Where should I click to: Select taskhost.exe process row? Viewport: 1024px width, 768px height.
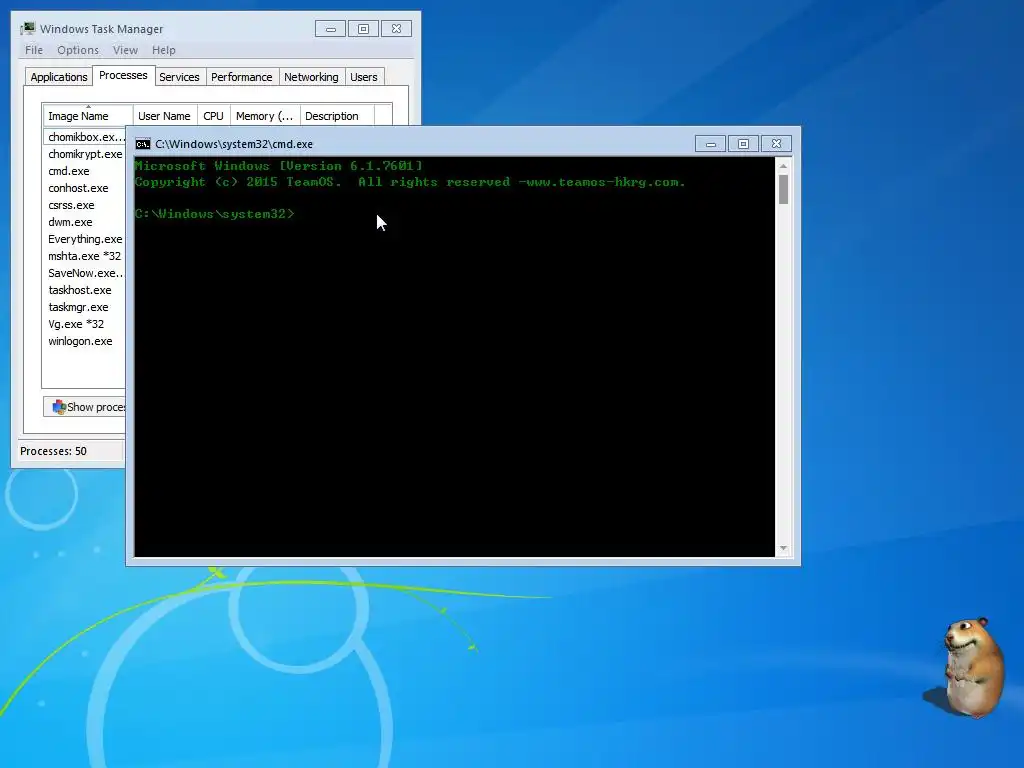tap(85, 290)
